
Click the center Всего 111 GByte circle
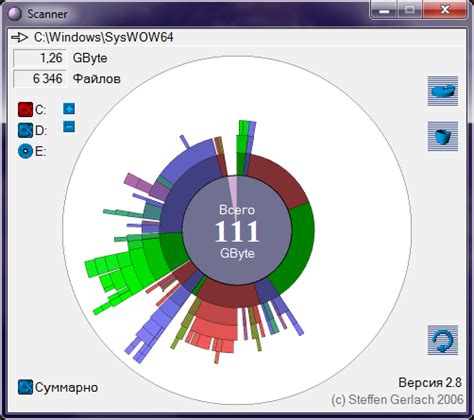point(237,231)
